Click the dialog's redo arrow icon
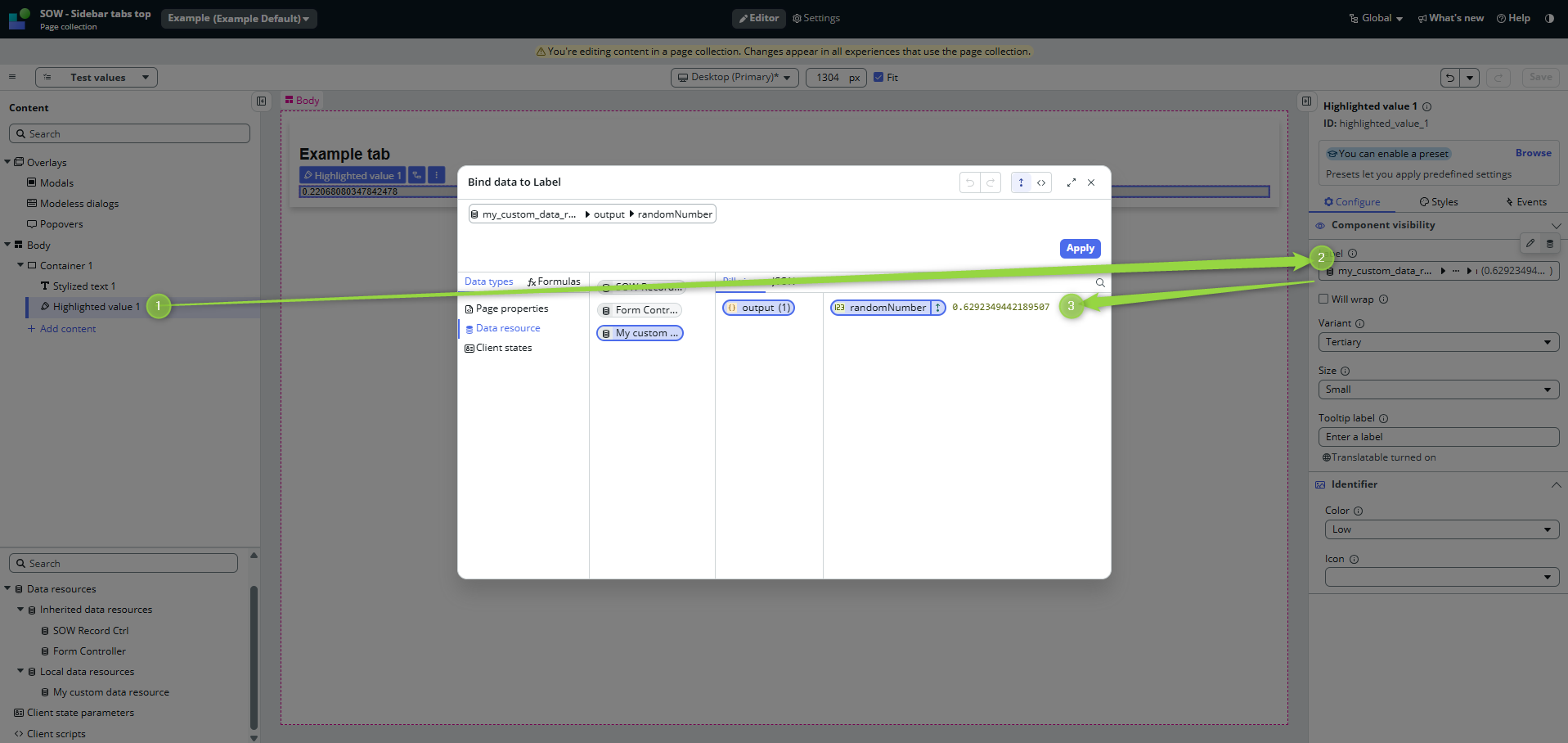 [991, 182]
